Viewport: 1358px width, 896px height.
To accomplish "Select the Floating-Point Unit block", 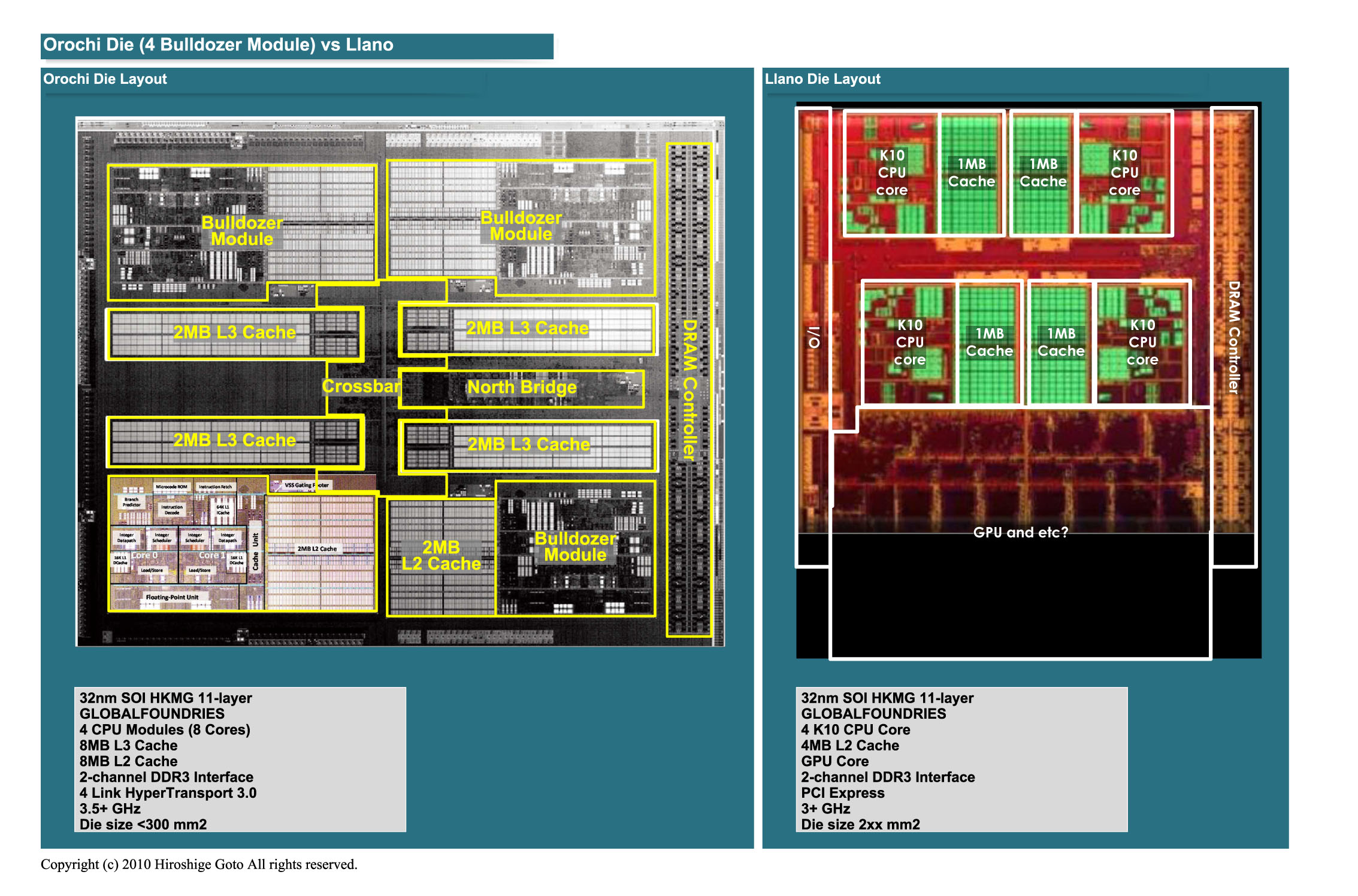I will click(172, 597).
